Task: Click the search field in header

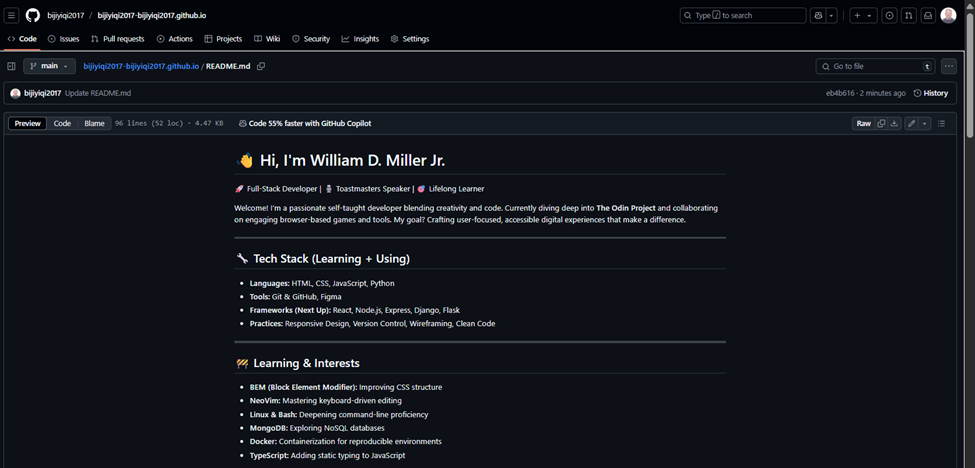Action: [x=743, y=16]
